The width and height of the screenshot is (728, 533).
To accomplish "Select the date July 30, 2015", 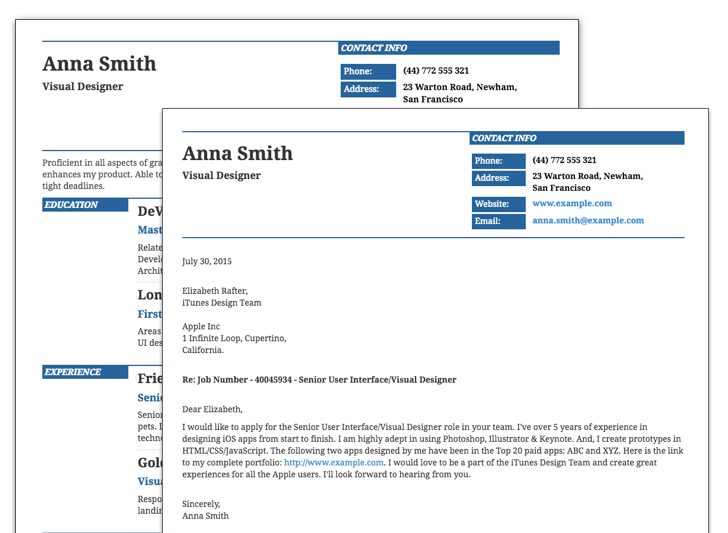I will point(207,261).
